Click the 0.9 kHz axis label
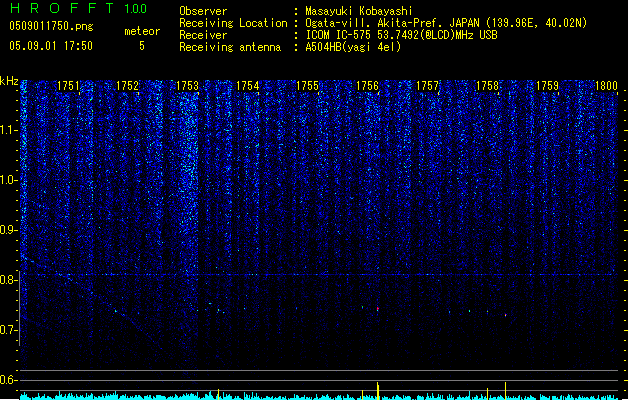Screen dimensions: 629x400 [x=9, y=230]
